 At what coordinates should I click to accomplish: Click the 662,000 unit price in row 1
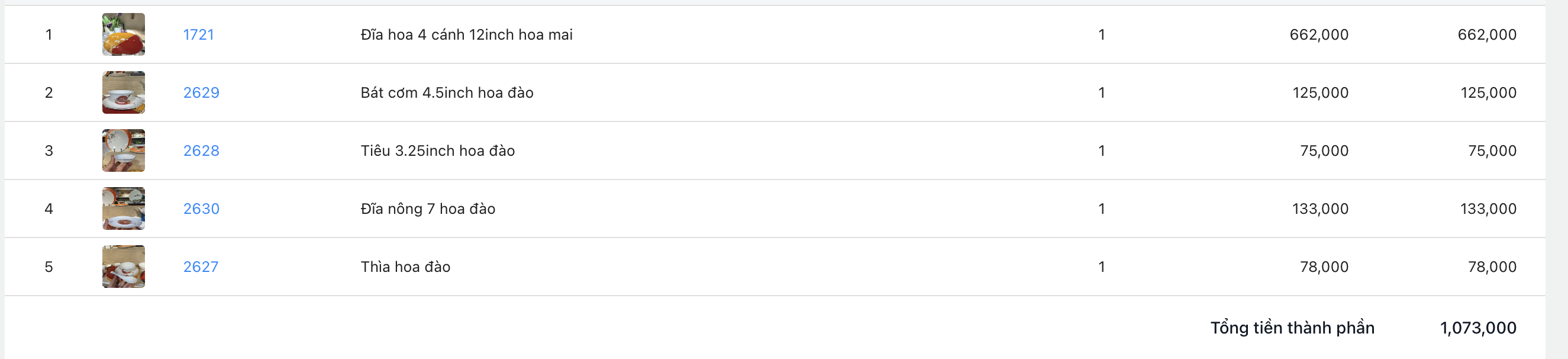pyautogui.click(x=1318, y=35)
